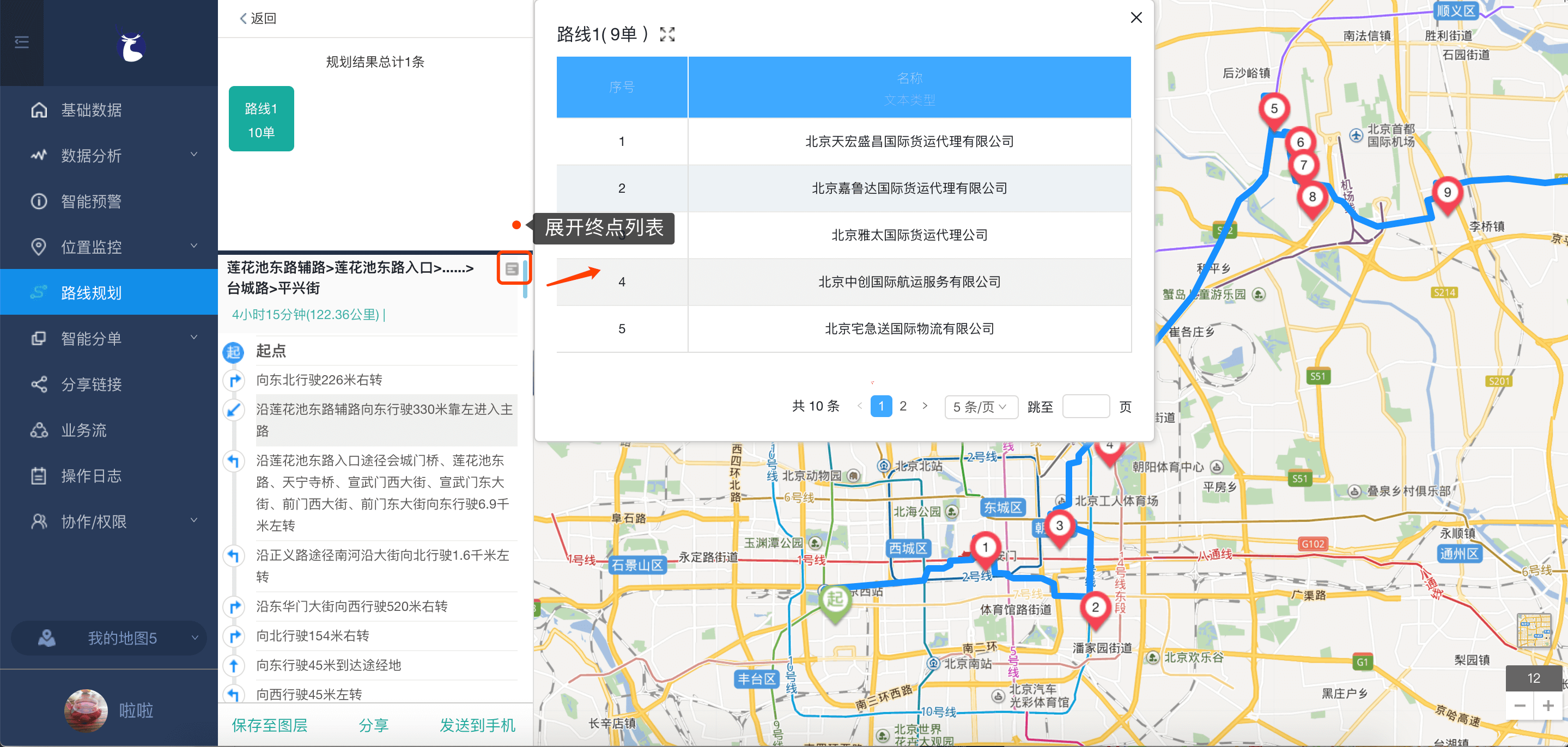Click the 跳至 page number input field
This screenshot has width=1568, height=747.
[x=1085, y=406]
